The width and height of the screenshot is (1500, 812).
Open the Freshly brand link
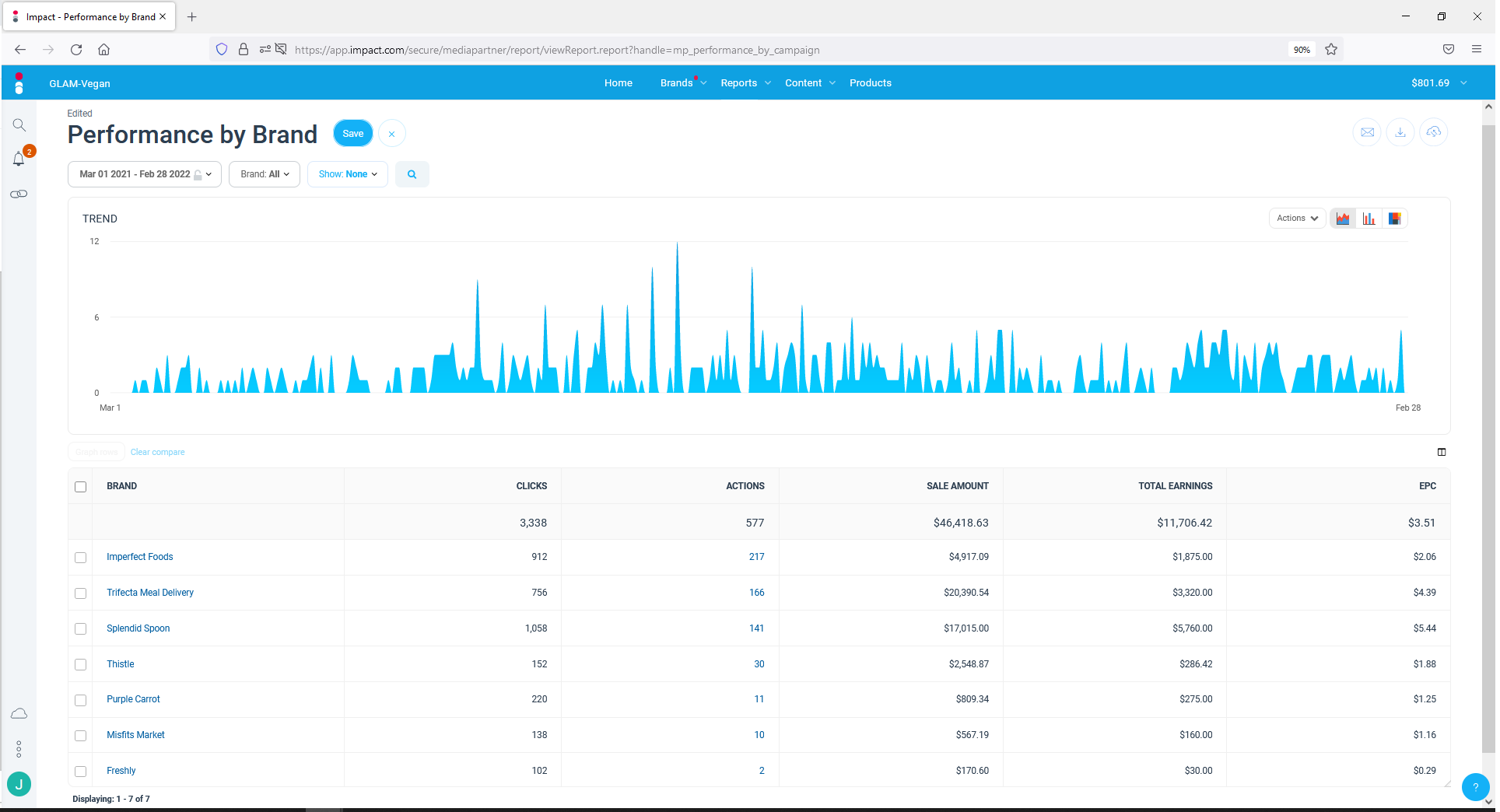121,771
